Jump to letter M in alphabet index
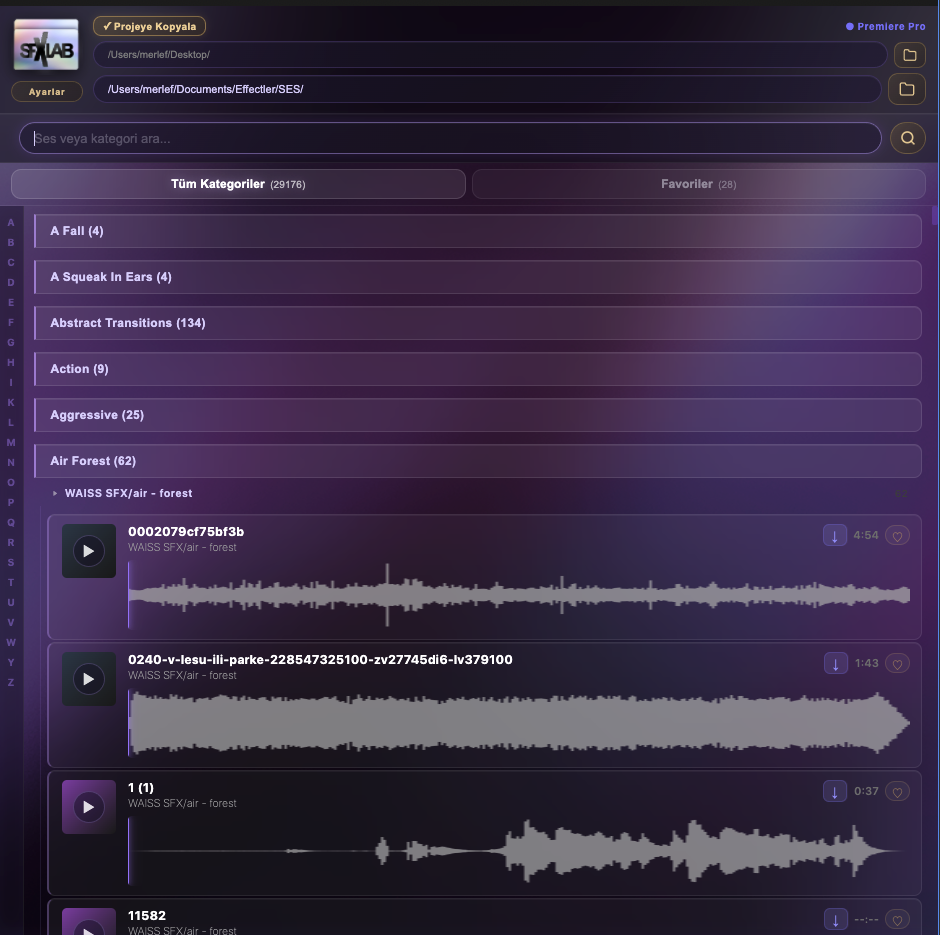The width and height of the screenshot is (940, 935). click(x=11, y=442)
